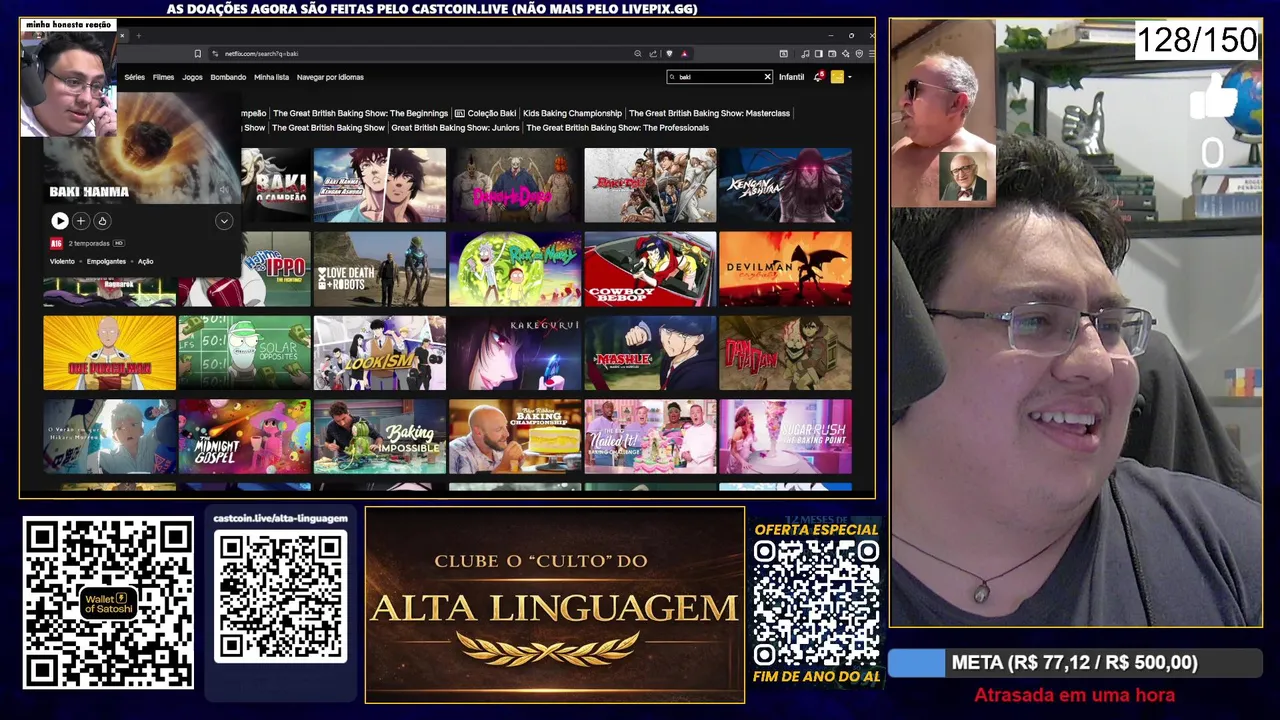This screenshot has height=720, width=1280.
Task: Open the Baki Hanma vs Kengan Ashura thumbnail
Action: pos(380,185)
